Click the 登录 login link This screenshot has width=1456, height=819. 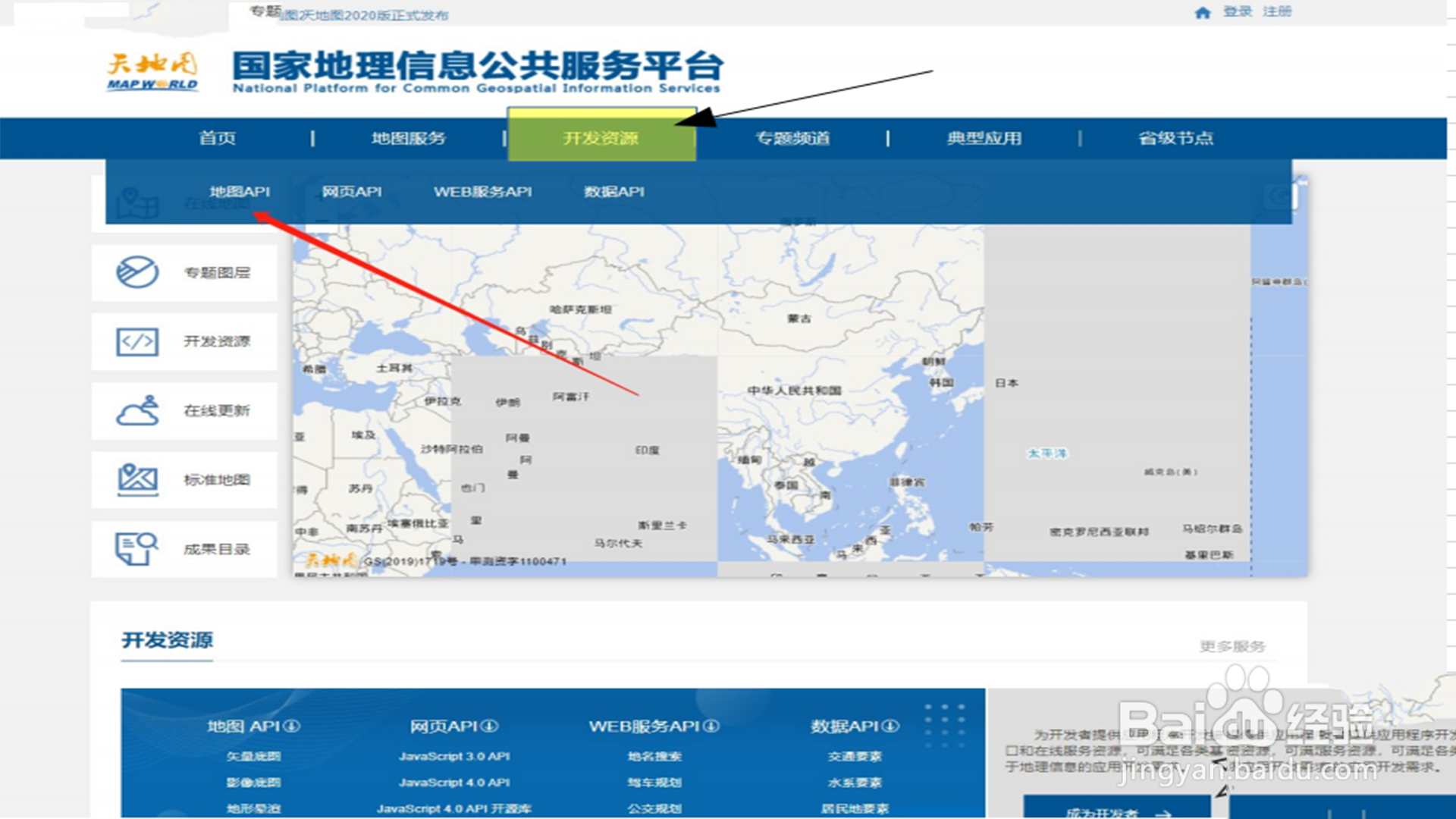[x=1237, y=12]
